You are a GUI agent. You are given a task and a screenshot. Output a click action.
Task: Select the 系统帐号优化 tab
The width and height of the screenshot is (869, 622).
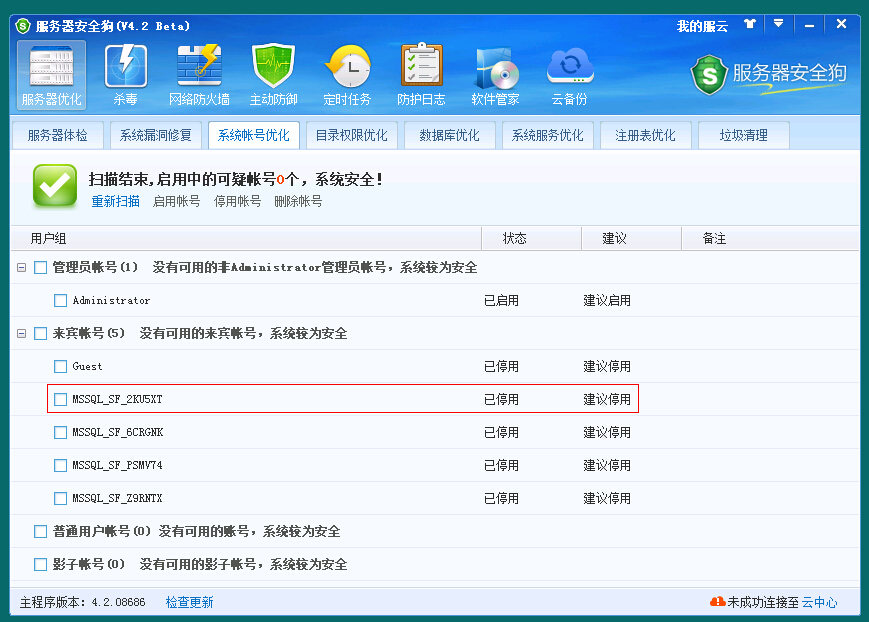254,135
